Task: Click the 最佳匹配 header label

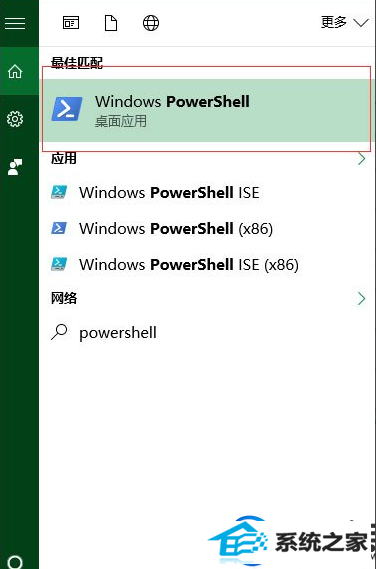Action: pos(77,63)
